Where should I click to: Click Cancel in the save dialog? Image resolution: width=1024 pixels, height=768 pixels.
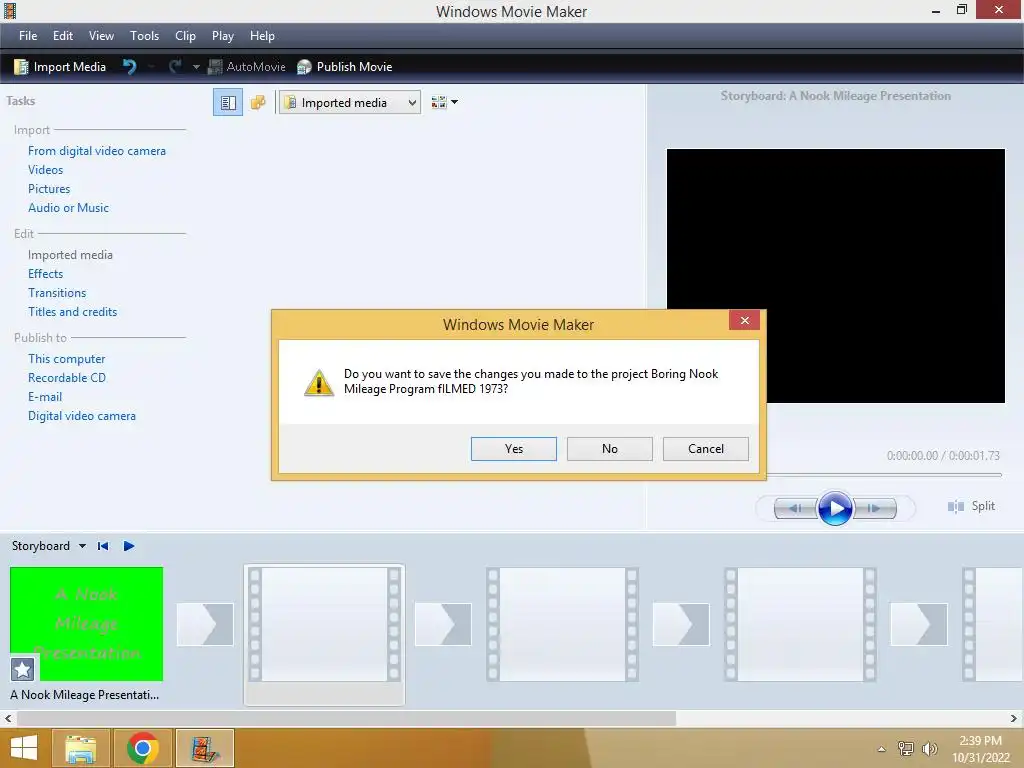point(705,449)
